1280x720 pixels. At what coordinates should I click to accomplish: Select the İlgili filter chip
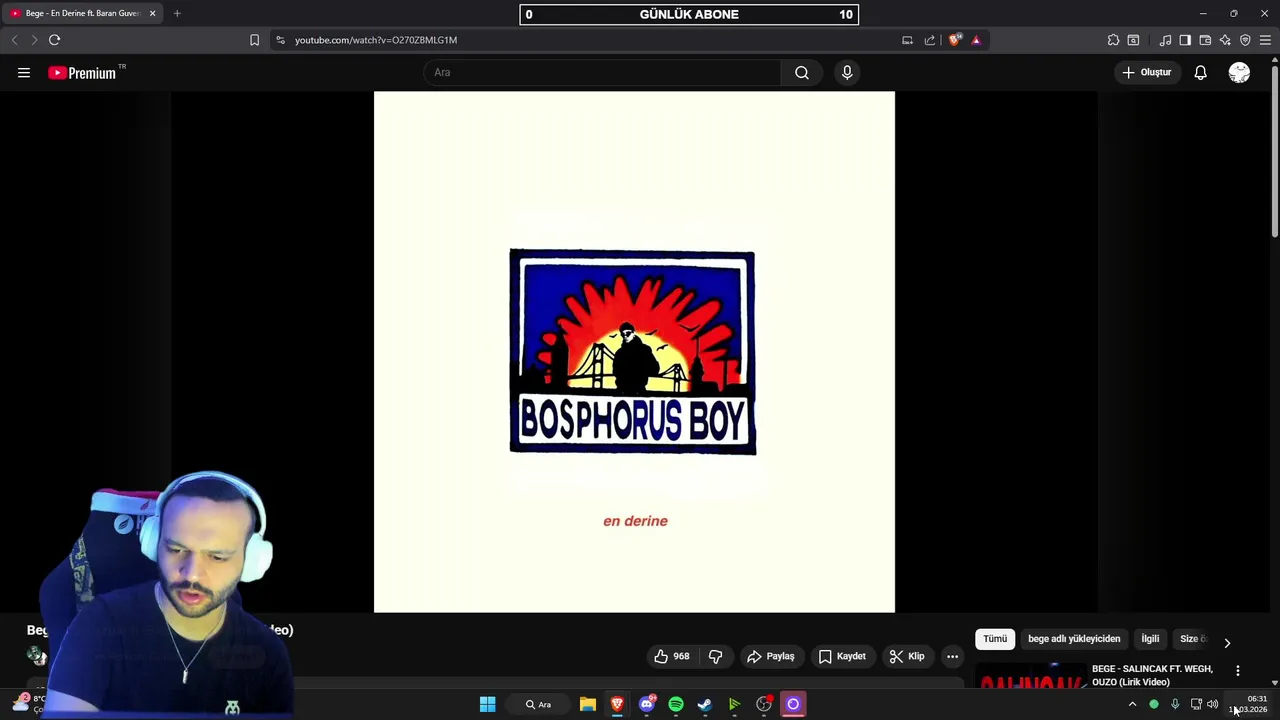click(x=1150, y=639)
